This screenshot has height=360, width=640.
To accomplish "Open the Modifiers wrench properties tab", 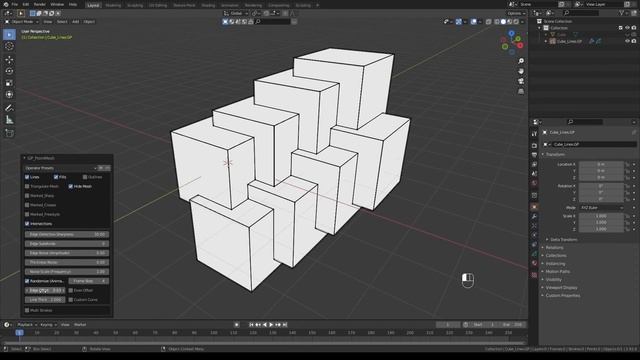I will (534, 216).
